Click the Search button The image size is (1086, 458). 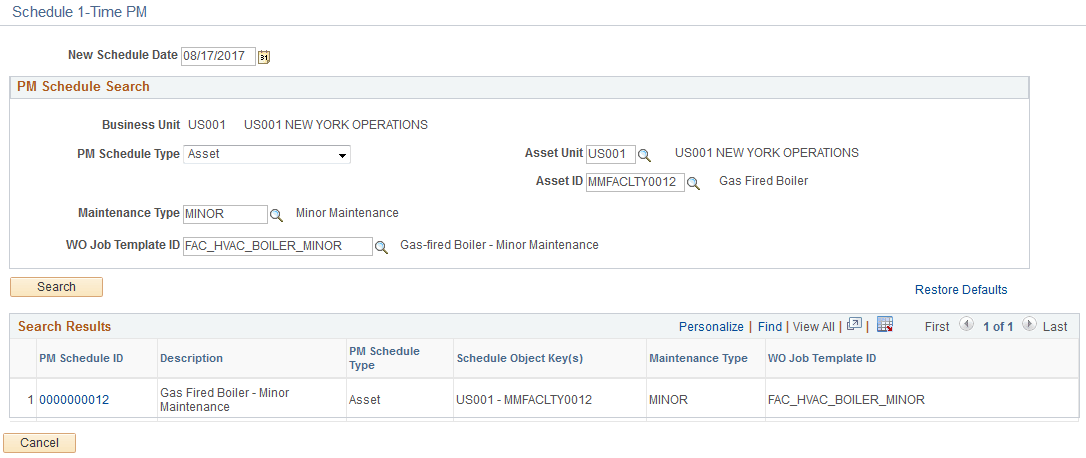tap(56, 287)
